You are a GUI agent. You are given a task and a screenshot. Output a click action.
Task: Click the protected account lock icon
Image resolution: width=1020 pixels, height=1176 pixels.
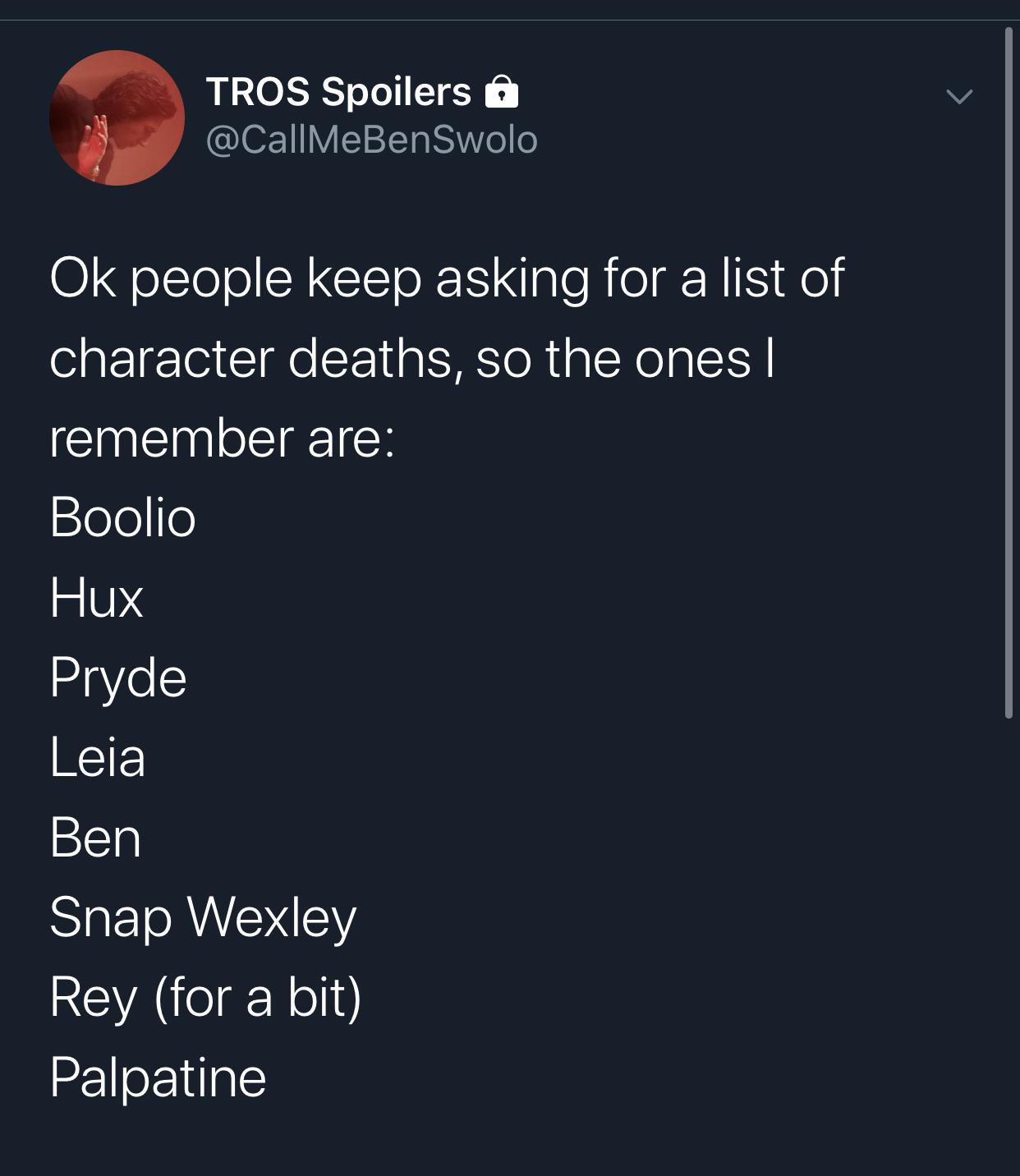coord(502,92)
